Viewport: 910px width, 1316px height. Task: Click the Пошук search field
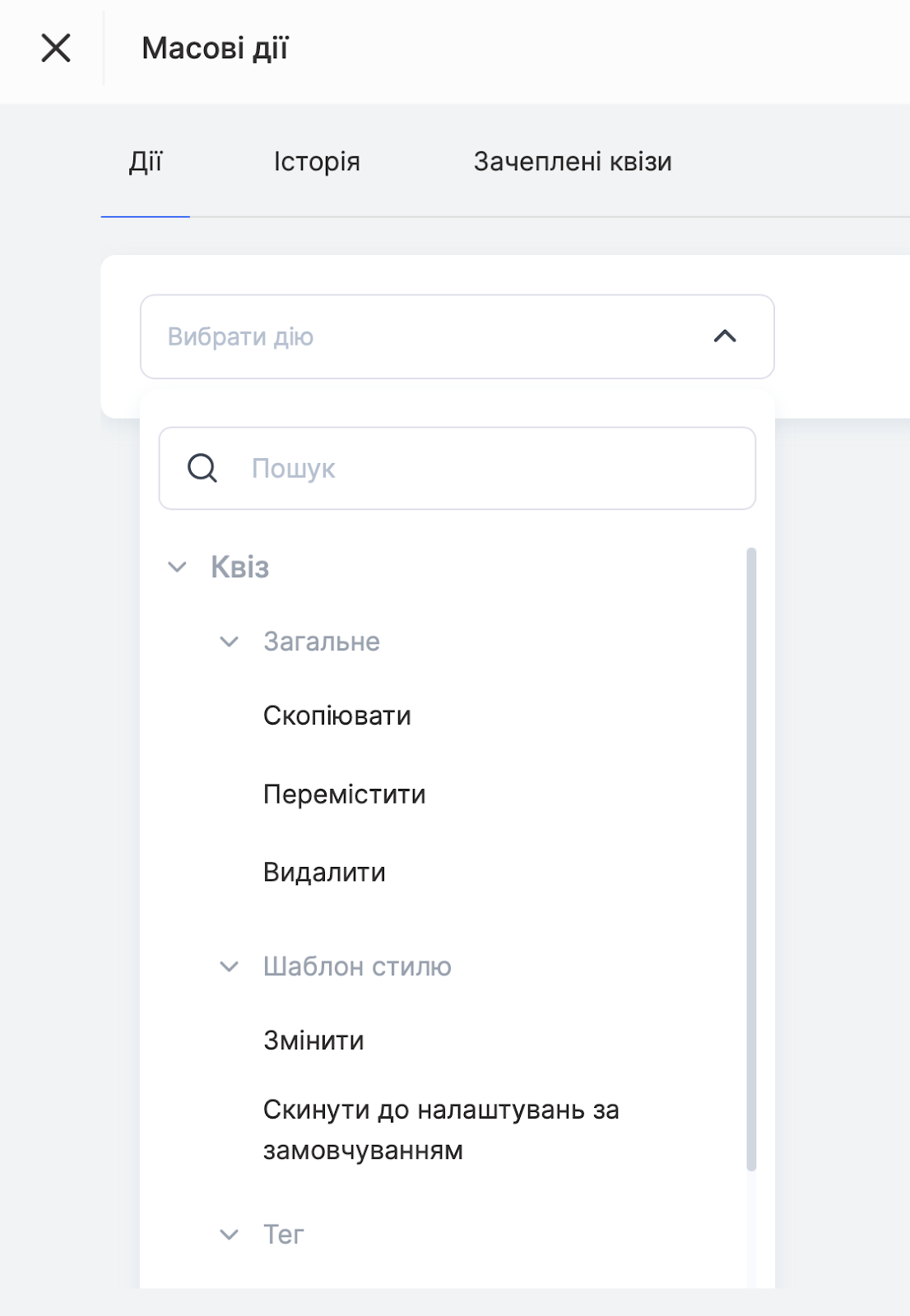point(494,468)
